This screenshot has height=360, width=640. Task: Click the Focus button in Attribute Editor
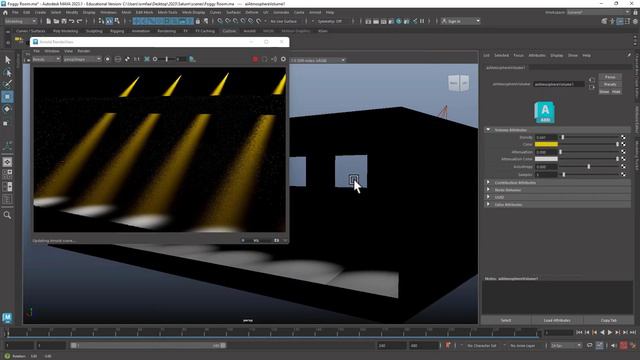pyautogui.click(x=610, y=77)
